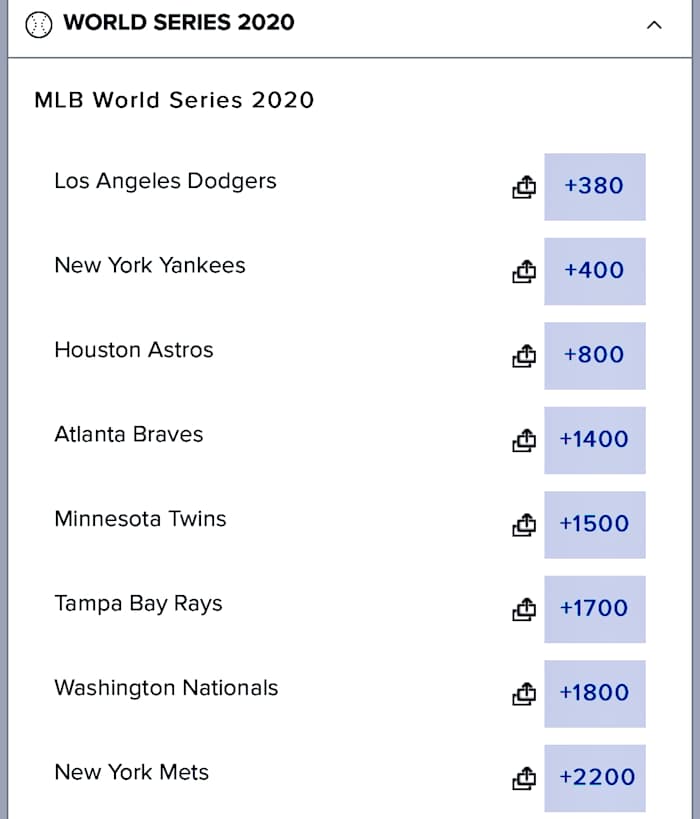Click the share icon beside Minnesota Twins
The image size is (700, 819).
click(524, 525)
